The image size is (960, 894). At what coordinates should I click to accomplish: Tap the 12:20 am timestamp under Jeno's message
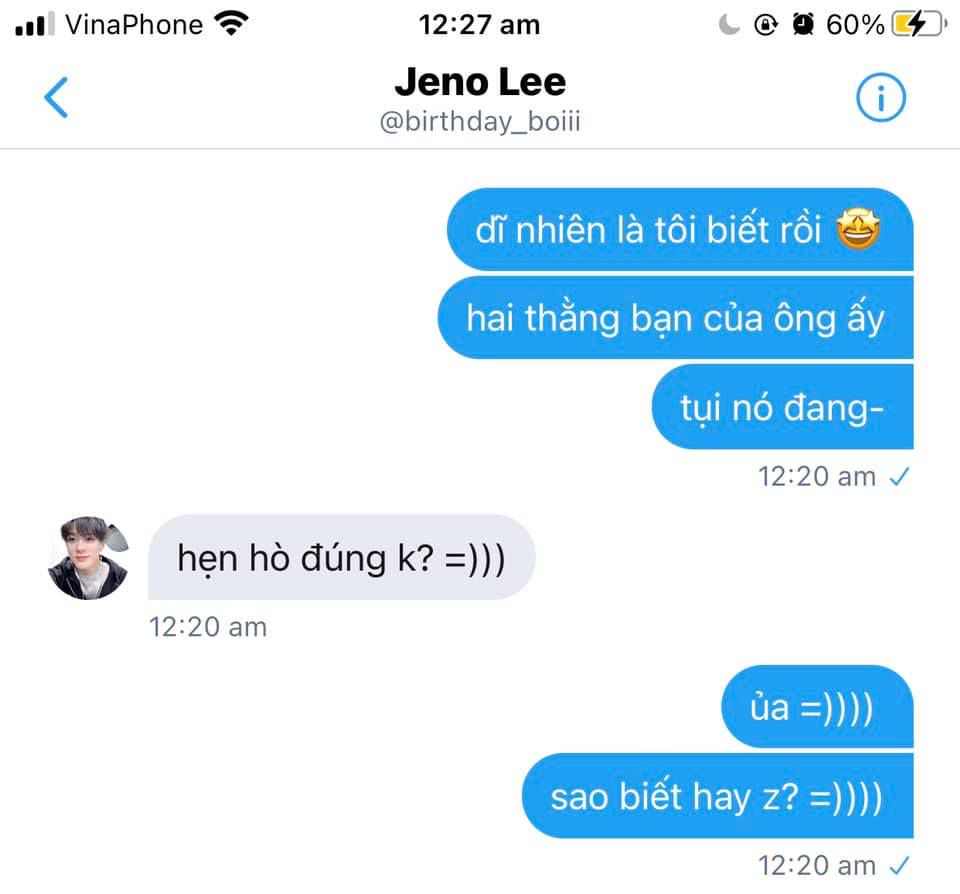208,627
